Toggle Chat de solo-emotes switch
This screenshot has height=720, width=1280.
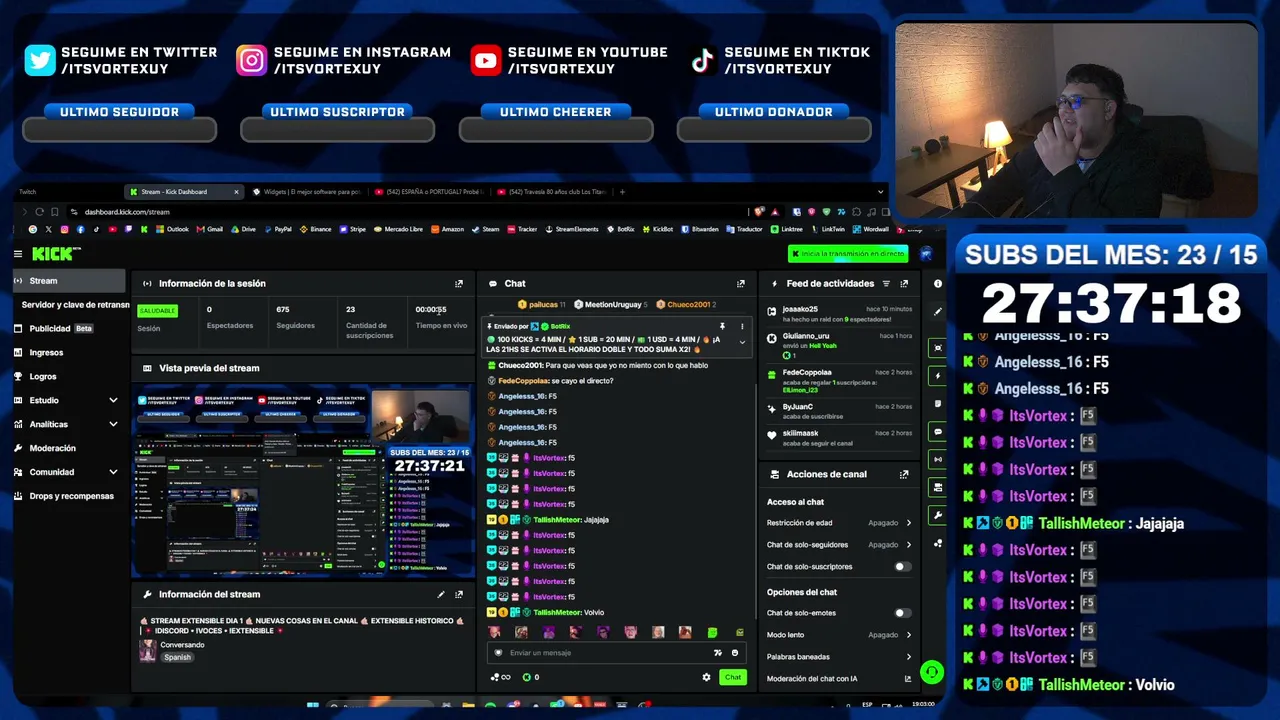tap(902, 613)
